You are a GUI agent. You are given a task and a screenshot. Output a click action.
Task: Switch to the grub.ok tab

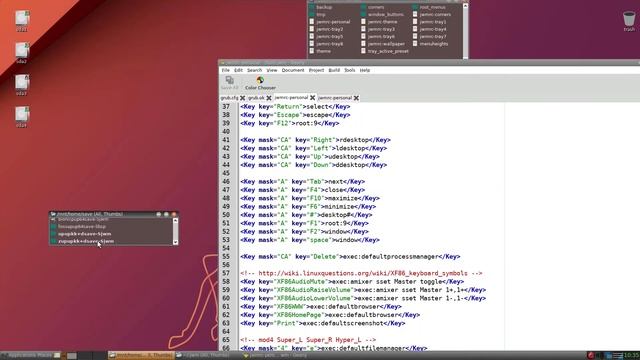coord(256,98)
